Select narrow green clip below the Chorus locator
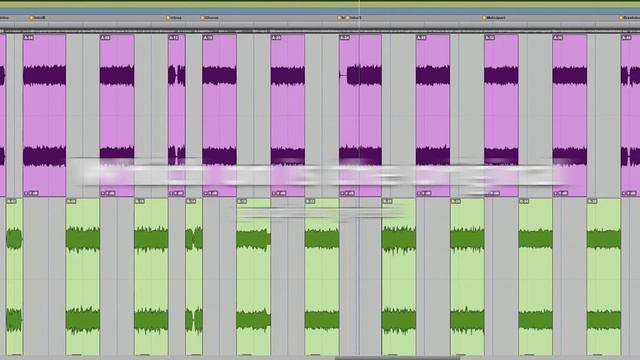This screenshot has width=640, height=360. 194,277
